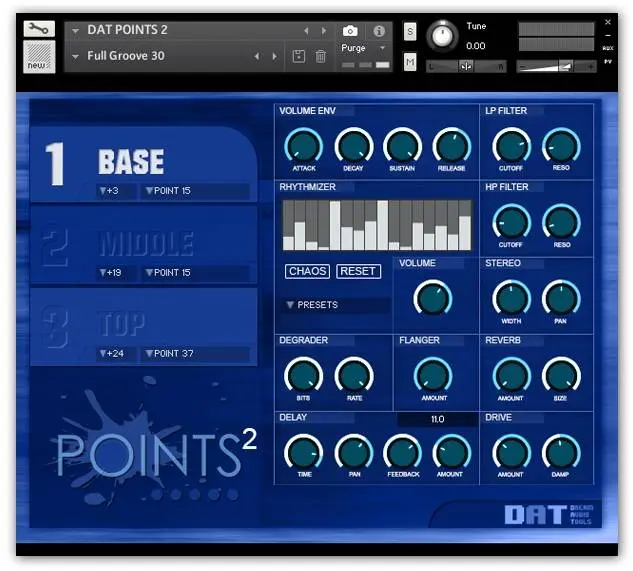Click the new instrument thumbnail

point(39,57)
